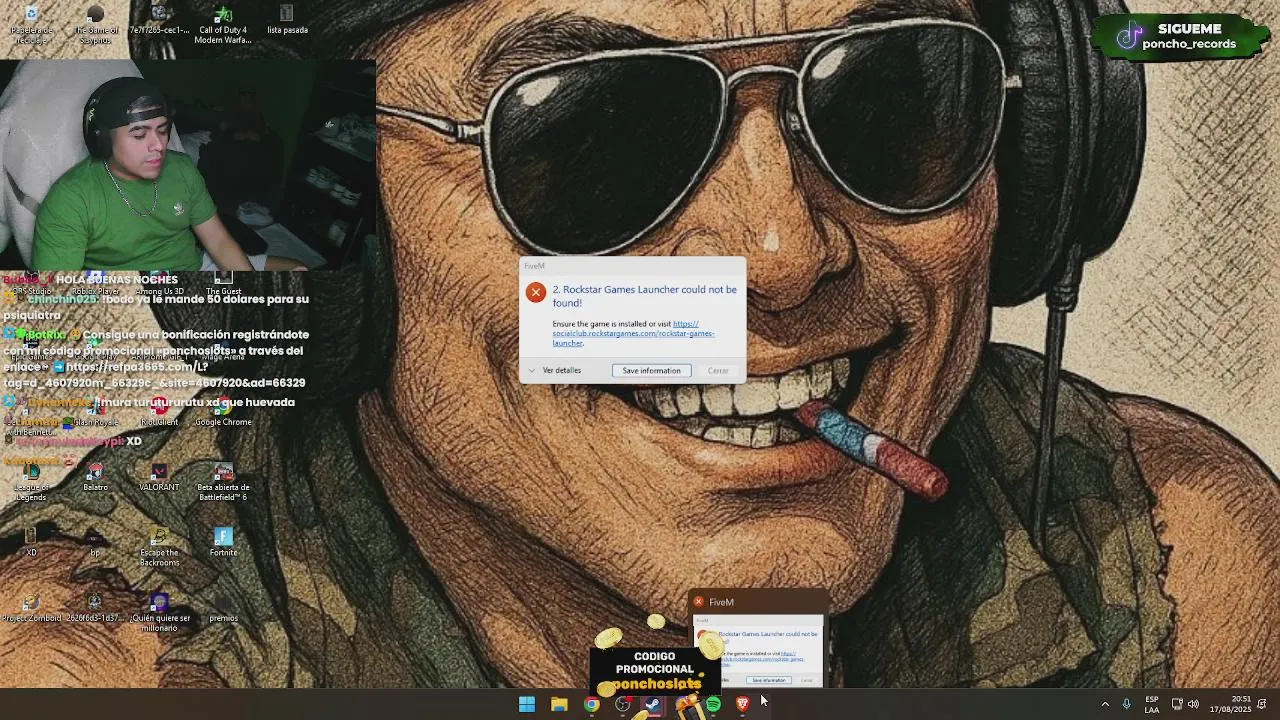1280x720 pixels.
Task: Click Save information in FiveM dialog
Action: click(651, 371)
